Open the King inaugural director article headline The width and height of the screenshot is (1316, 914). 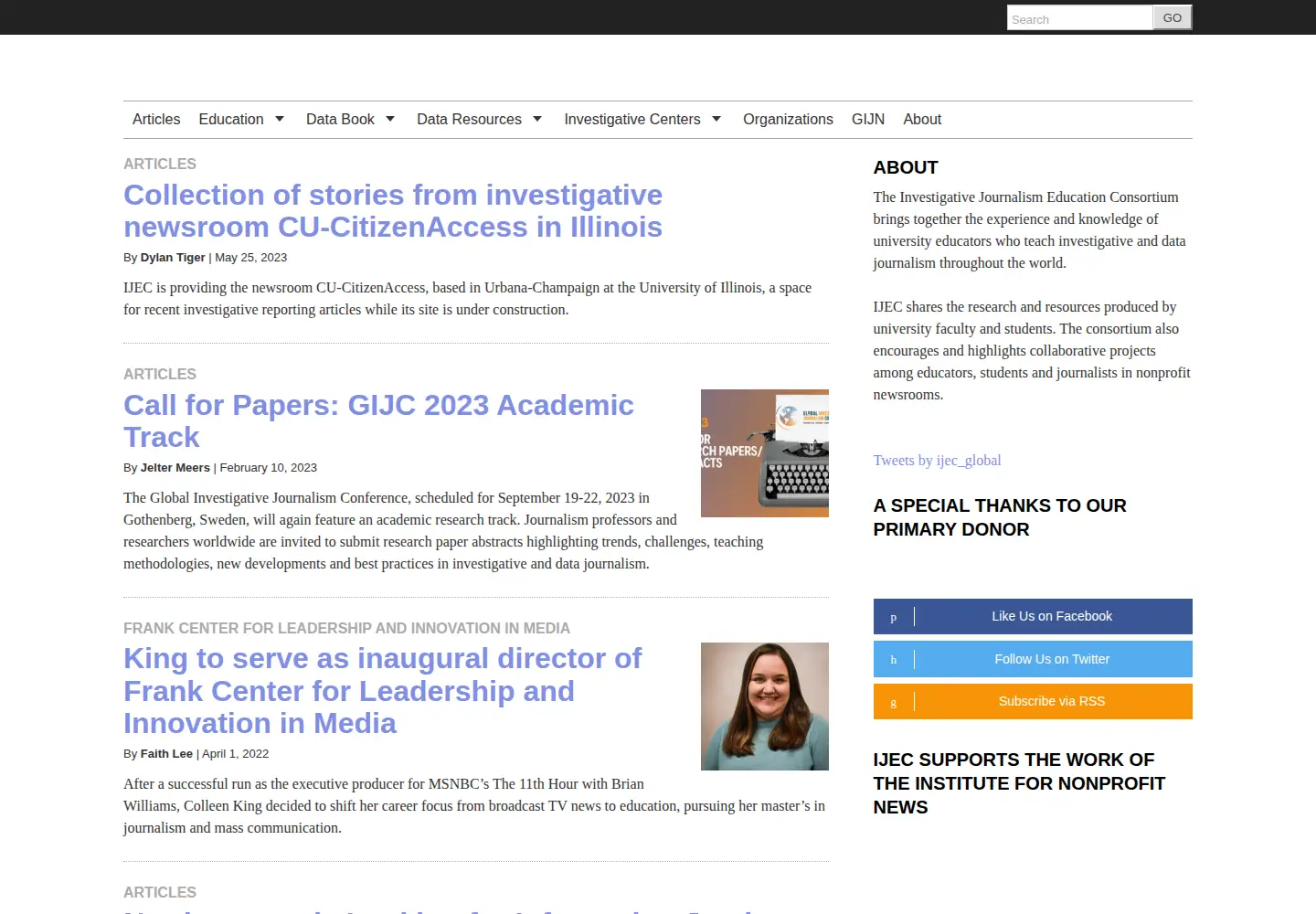pyautogui.click(x=383, y=691)
